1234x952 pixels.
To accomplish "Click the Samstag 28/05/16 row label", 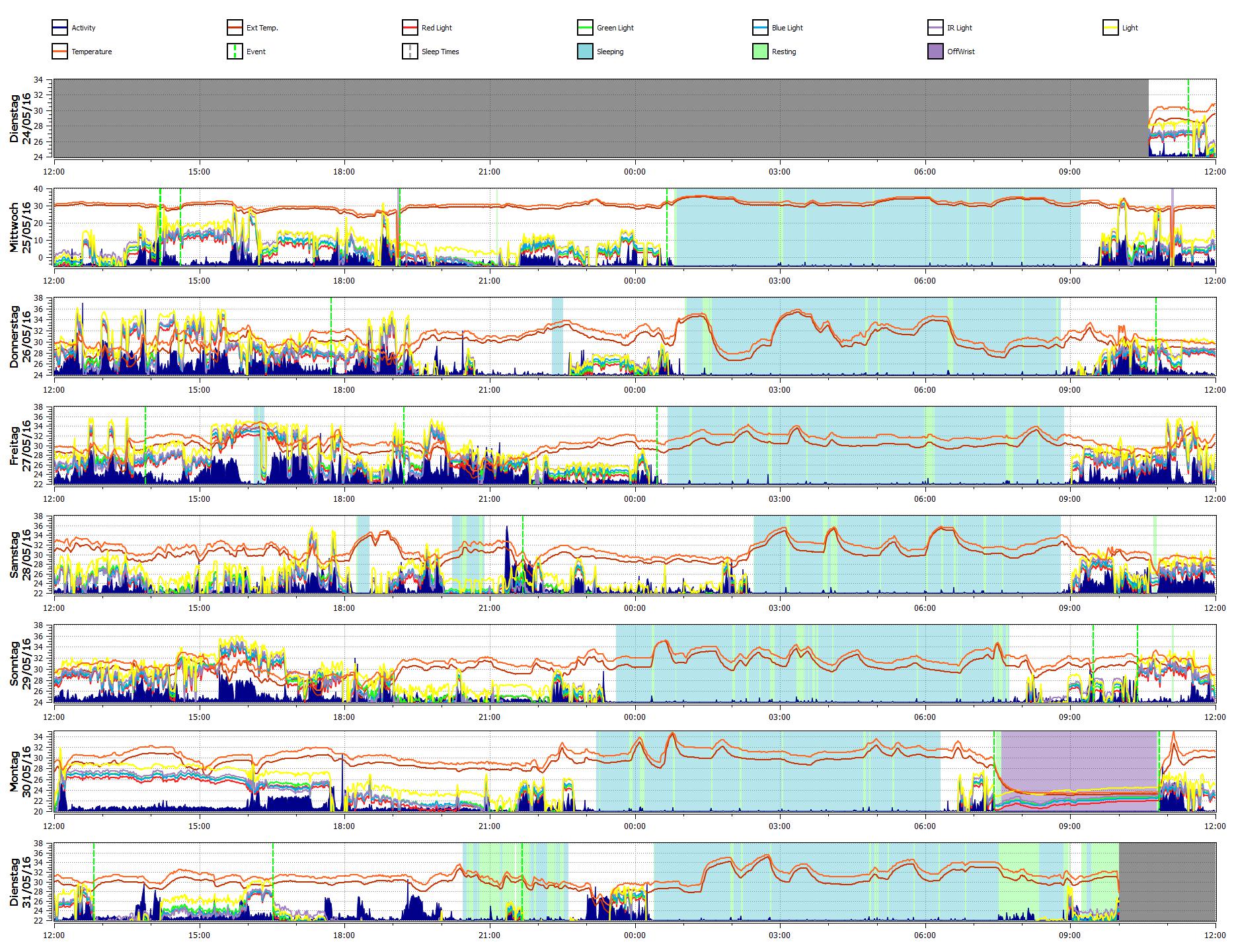I will click(x=20, y=554).
